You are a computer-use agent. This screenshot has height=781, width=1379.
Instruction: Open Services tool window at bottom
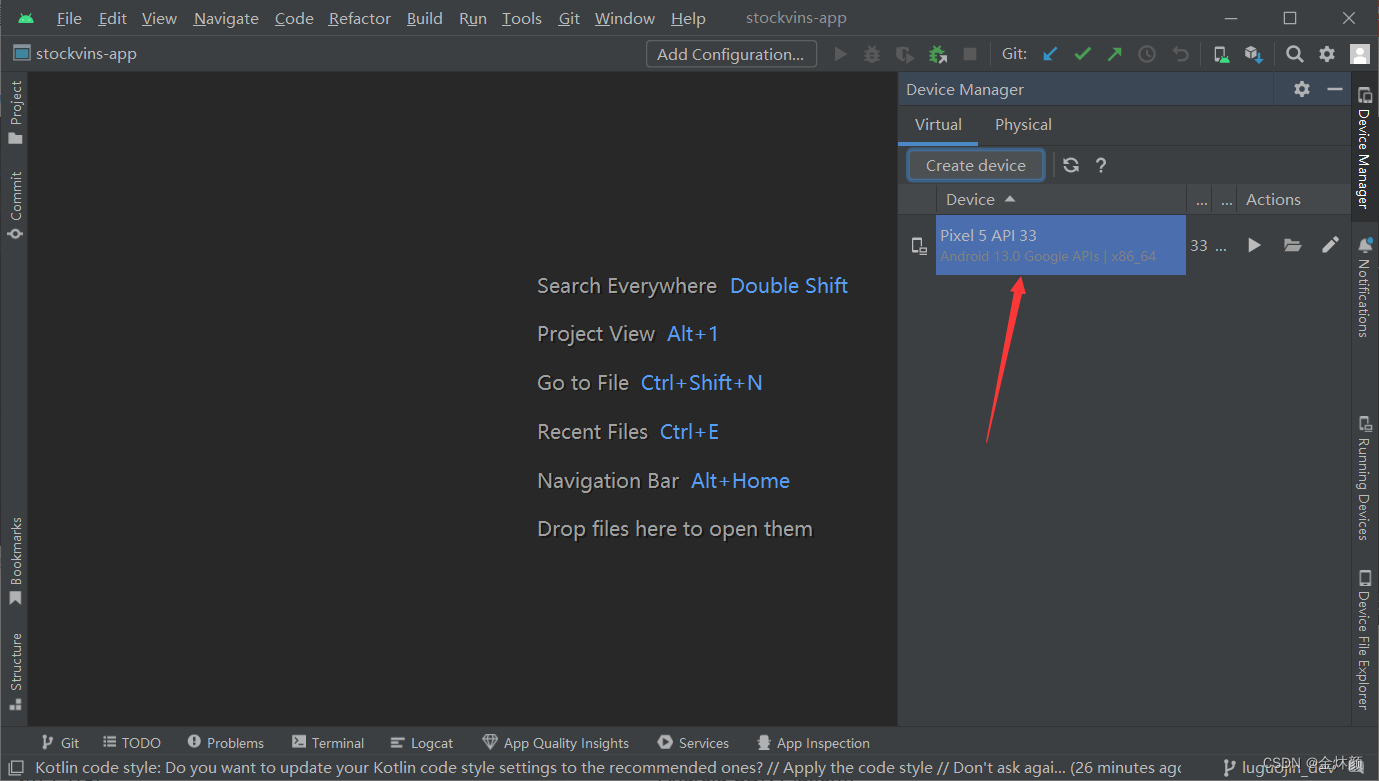click(x=694, y=743)
